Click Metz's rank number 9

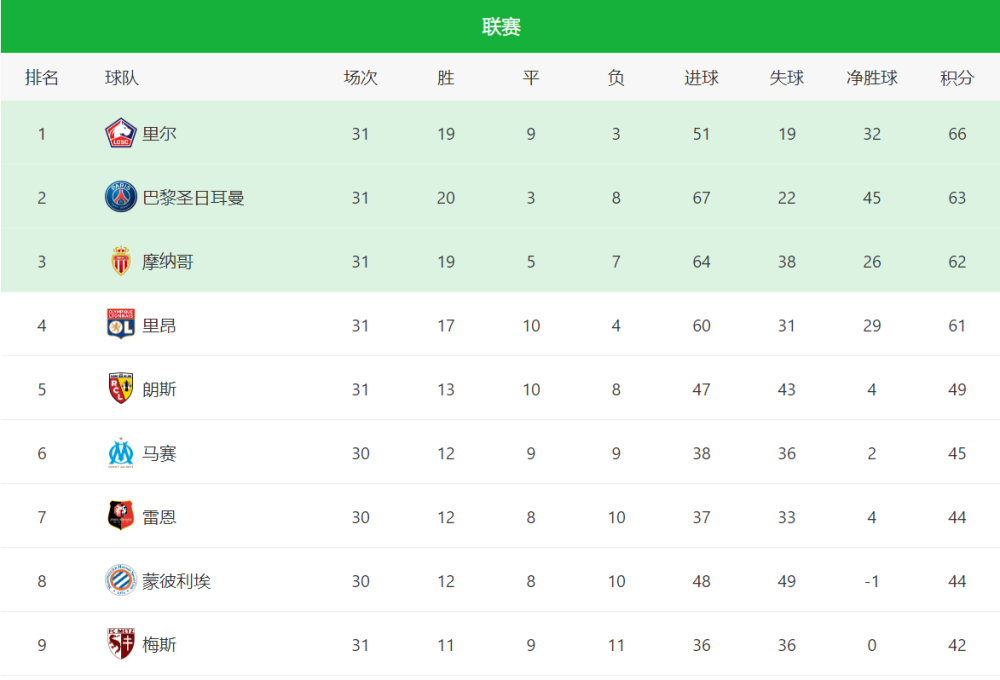click(x=42, y=646)
